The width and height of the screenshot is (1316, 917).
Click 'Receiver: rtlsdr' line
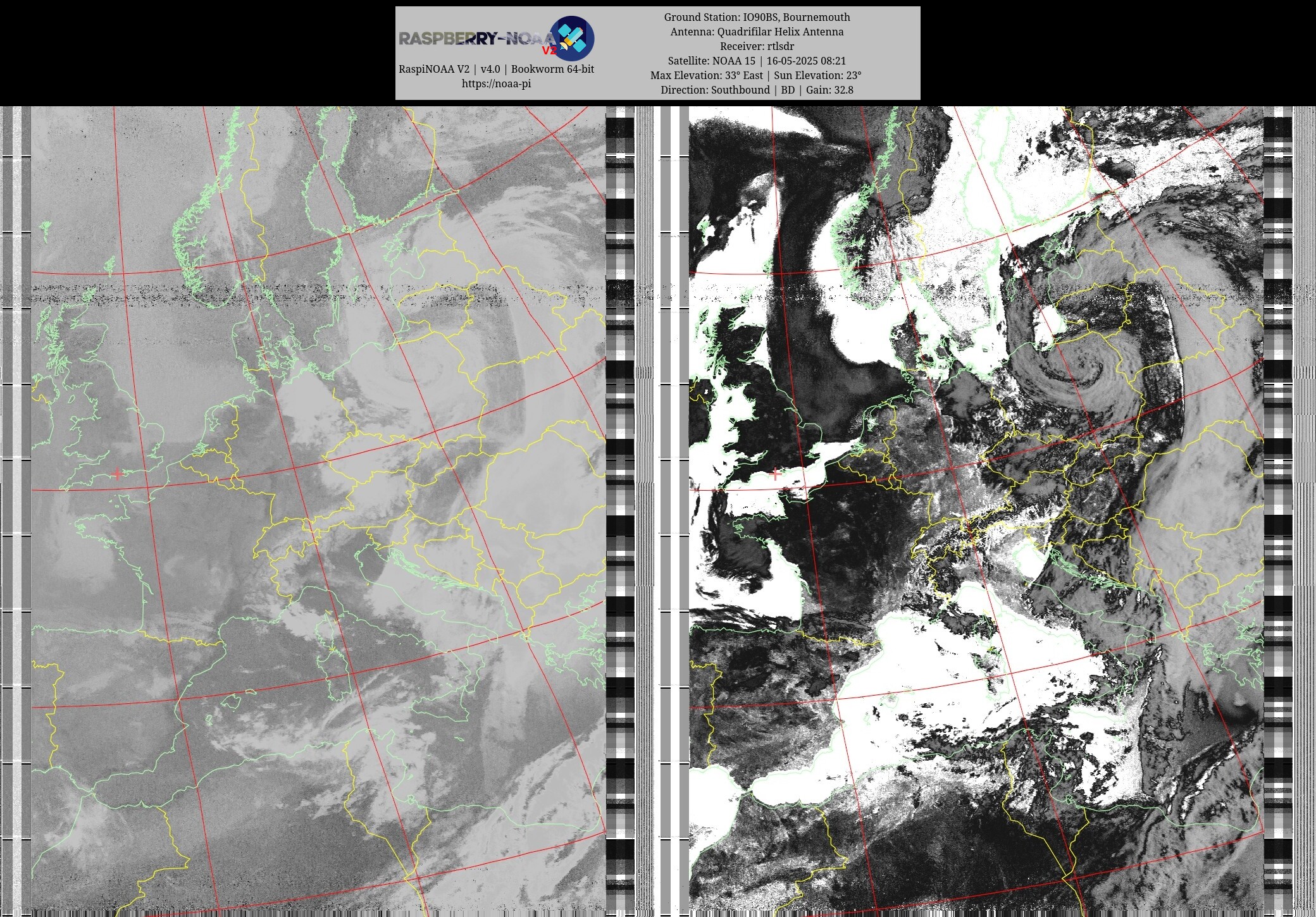coord(757,46)
